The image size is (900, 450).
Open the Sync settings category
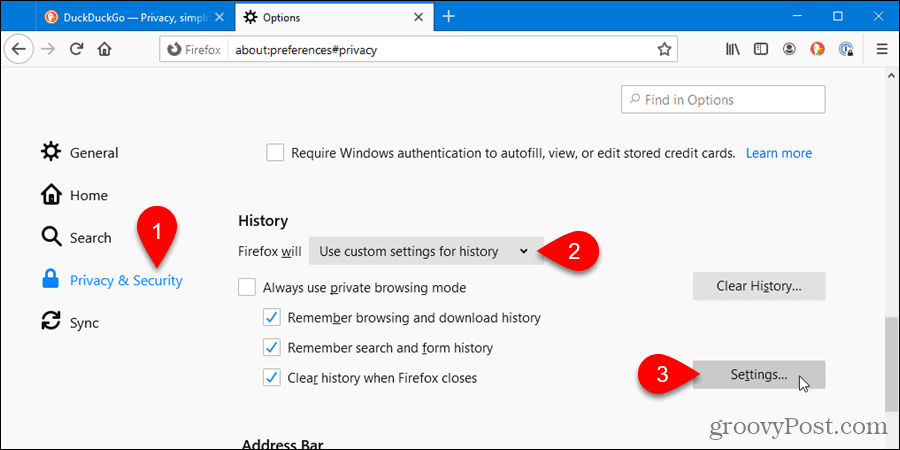point(69,323)
